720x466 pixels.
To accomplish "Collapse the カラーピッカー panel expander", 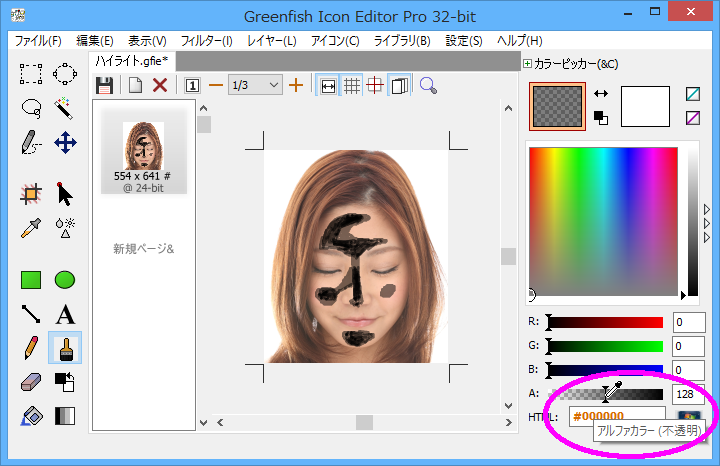I will 527,64.
